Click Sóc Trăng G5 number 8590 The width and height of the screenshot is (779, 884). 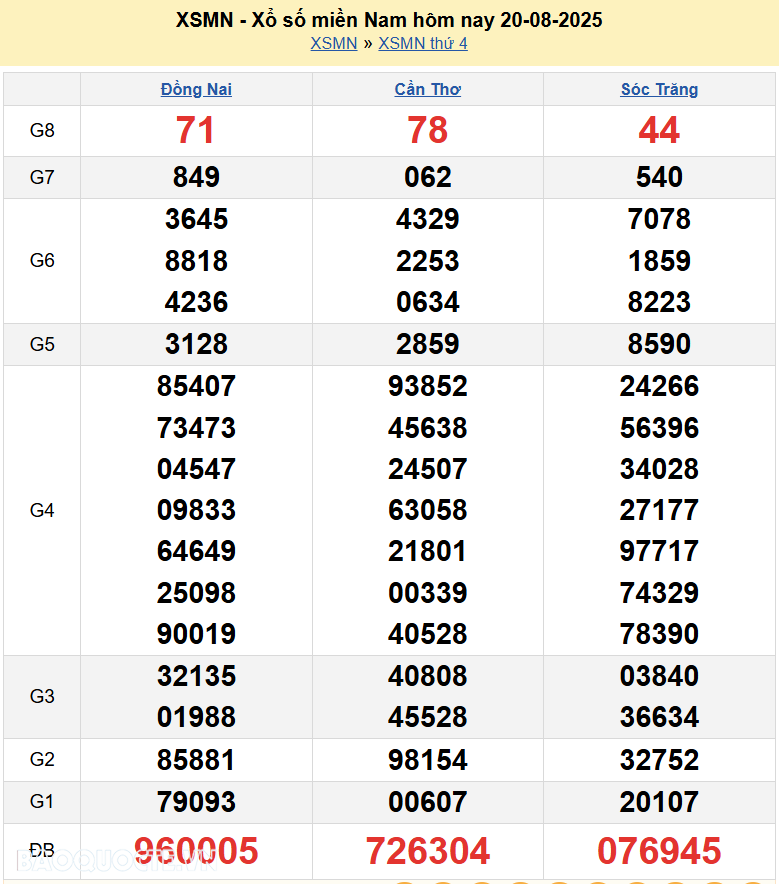tap(659, 344)
